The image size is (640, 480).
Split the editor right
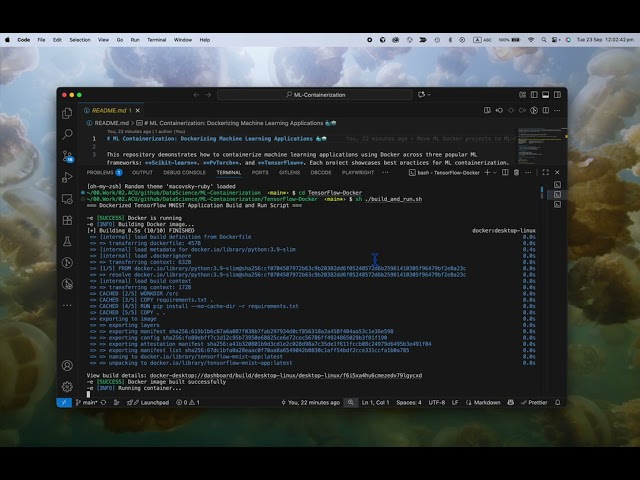tap(546, 110)
